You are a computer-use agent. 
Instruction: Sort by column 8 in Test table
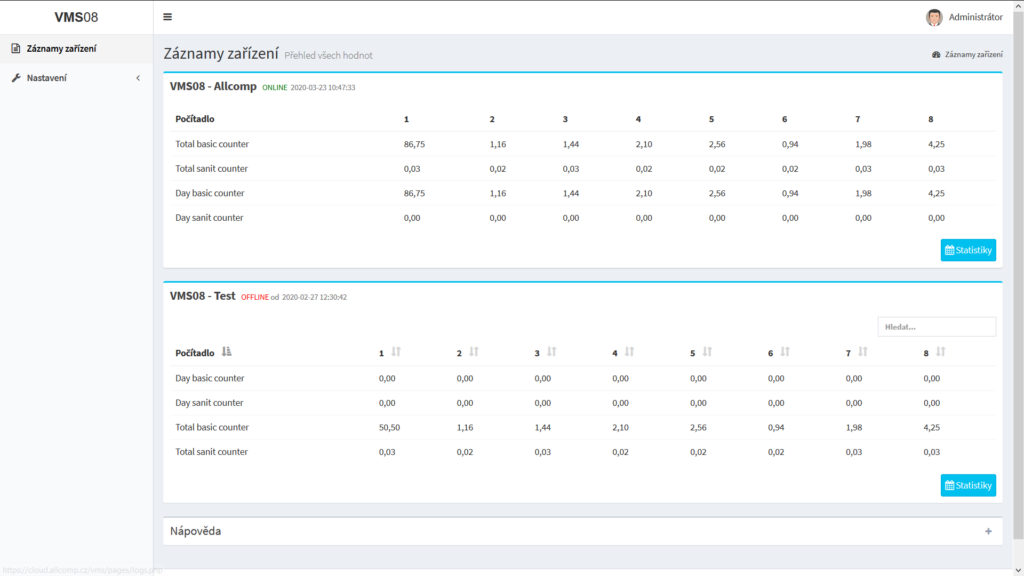pyautogui.click(x=941, y=352)
